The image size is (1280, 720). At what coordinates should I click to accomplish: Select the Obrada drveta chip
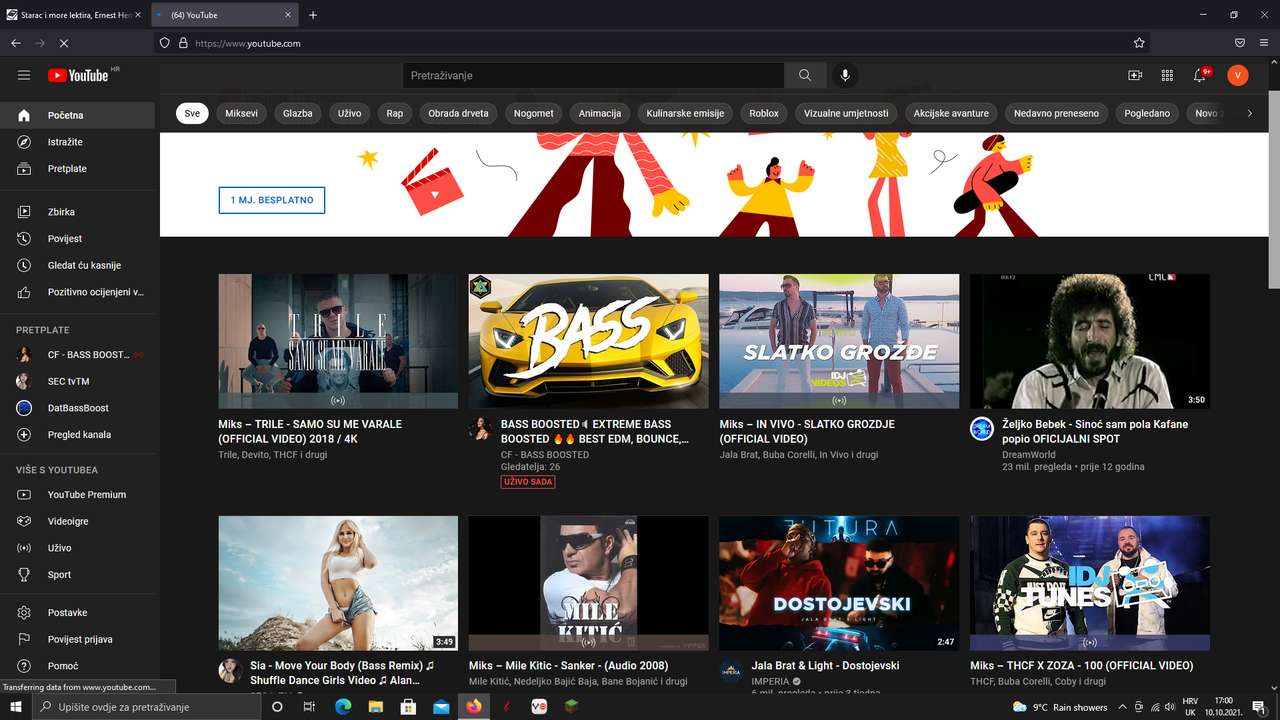(458, 113)
